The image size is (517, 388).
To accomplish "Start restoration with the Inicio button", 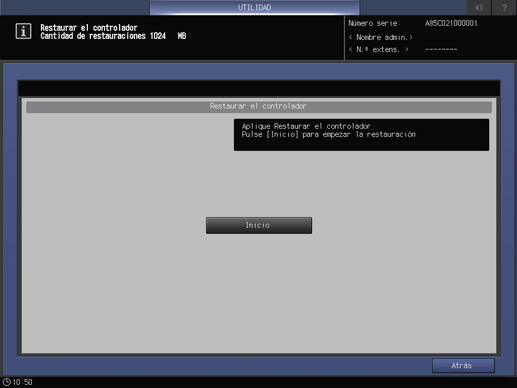I will tap(259, 225).
